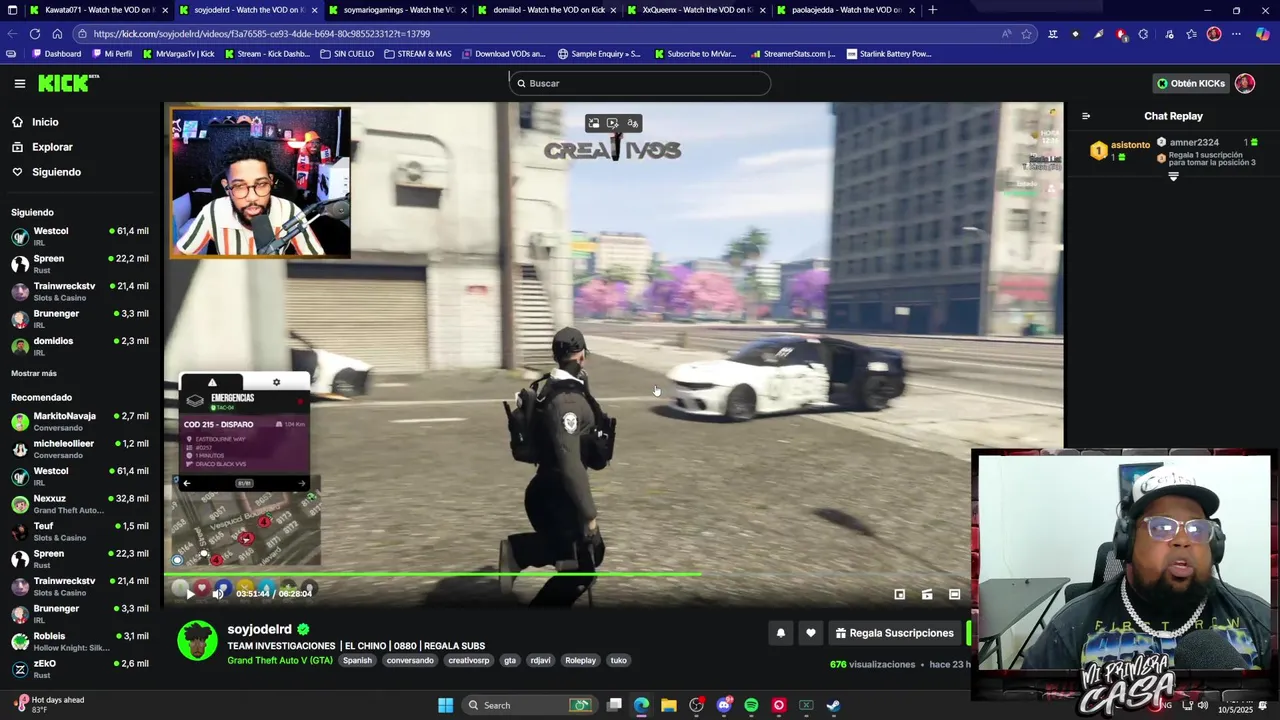The height and width of the screenshot is (720, 1280).
Task: Open Siguiendo in sidebar
Action: pyautogui.click(x=56, y=172)
